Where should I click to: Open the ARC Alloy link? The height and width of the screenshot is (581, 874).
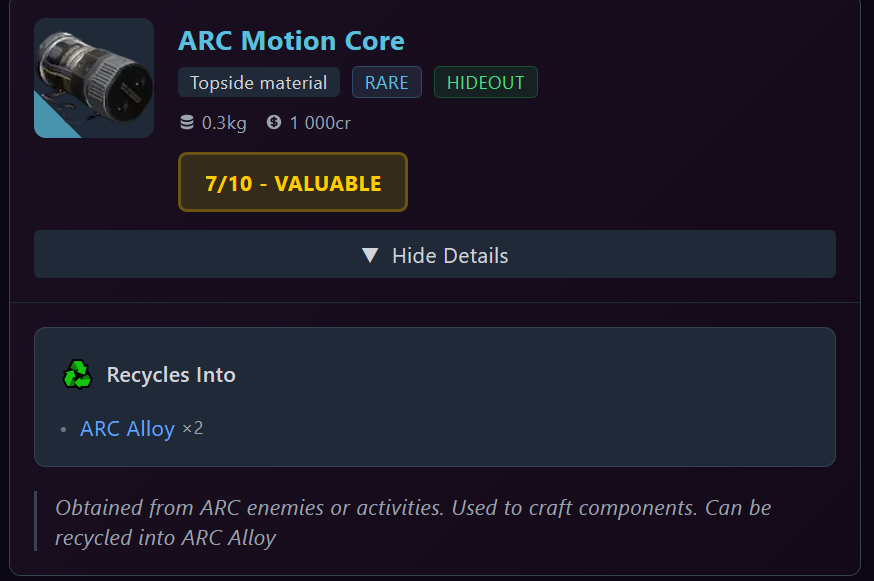tap(127, 429)
